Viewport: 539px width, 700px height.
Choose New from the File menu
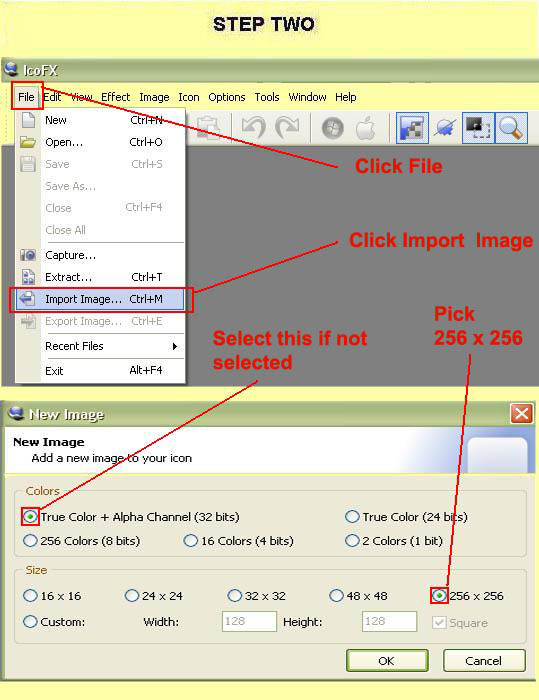100,120
